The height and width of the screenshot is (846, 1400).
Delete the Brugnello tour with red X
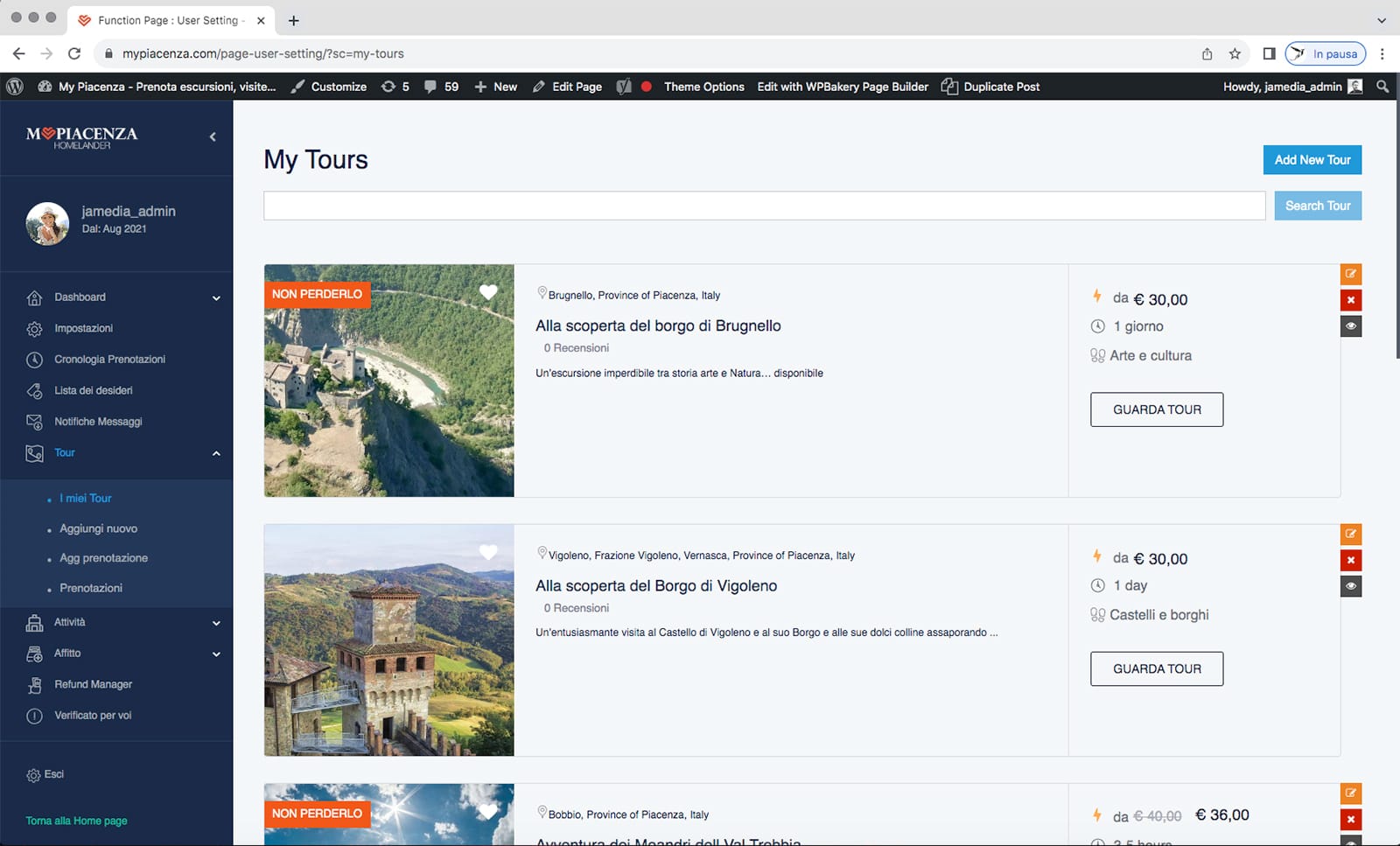(1351, 300)
